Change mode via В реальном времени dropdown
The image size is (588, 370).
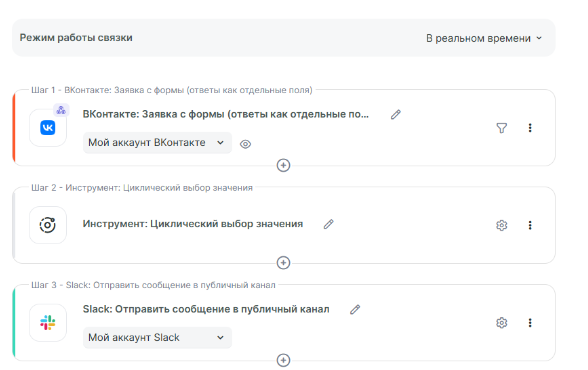point(484,38)
